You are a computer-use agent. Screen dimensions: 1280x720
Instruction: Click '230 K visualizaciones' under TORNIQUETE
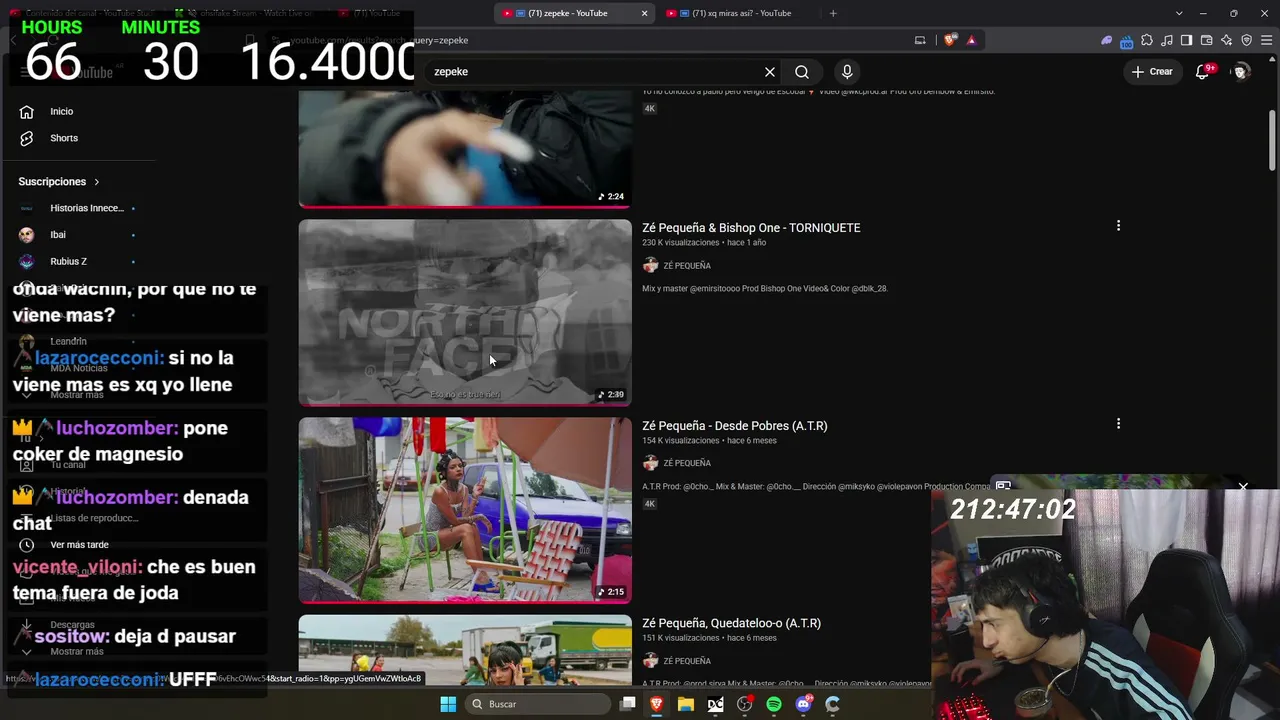[681, 243]
